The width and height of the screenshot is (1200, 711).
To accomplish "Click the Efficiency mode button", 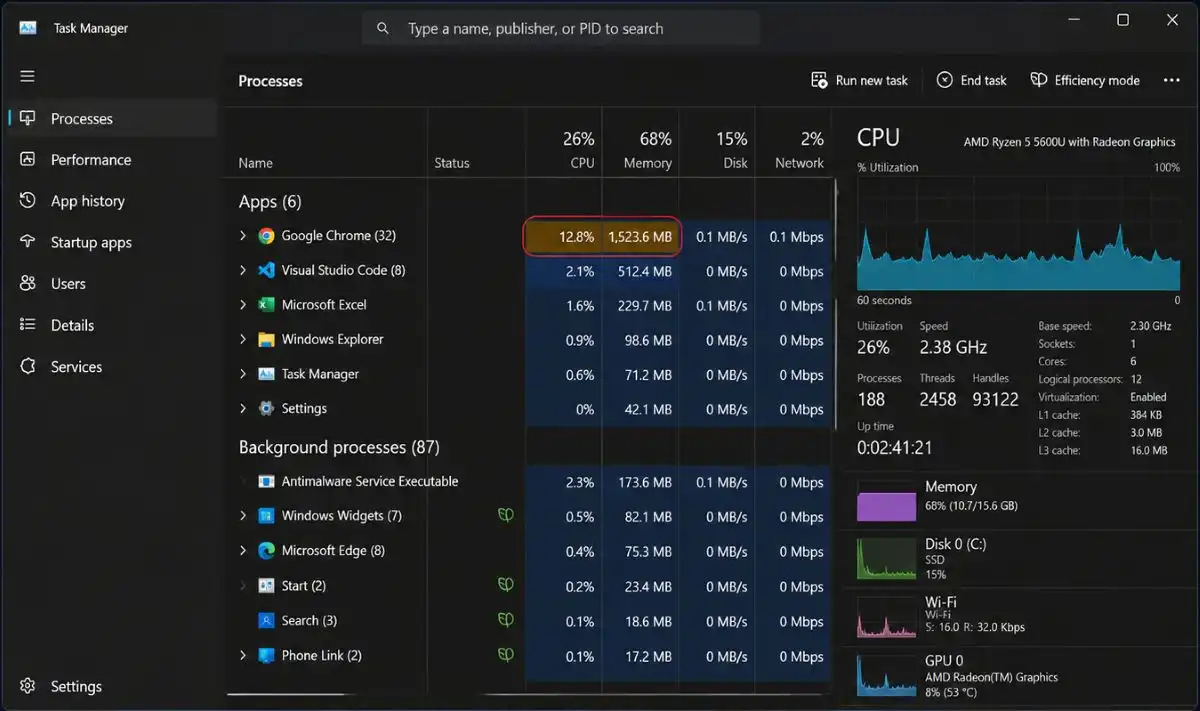I will point(1085,80).
